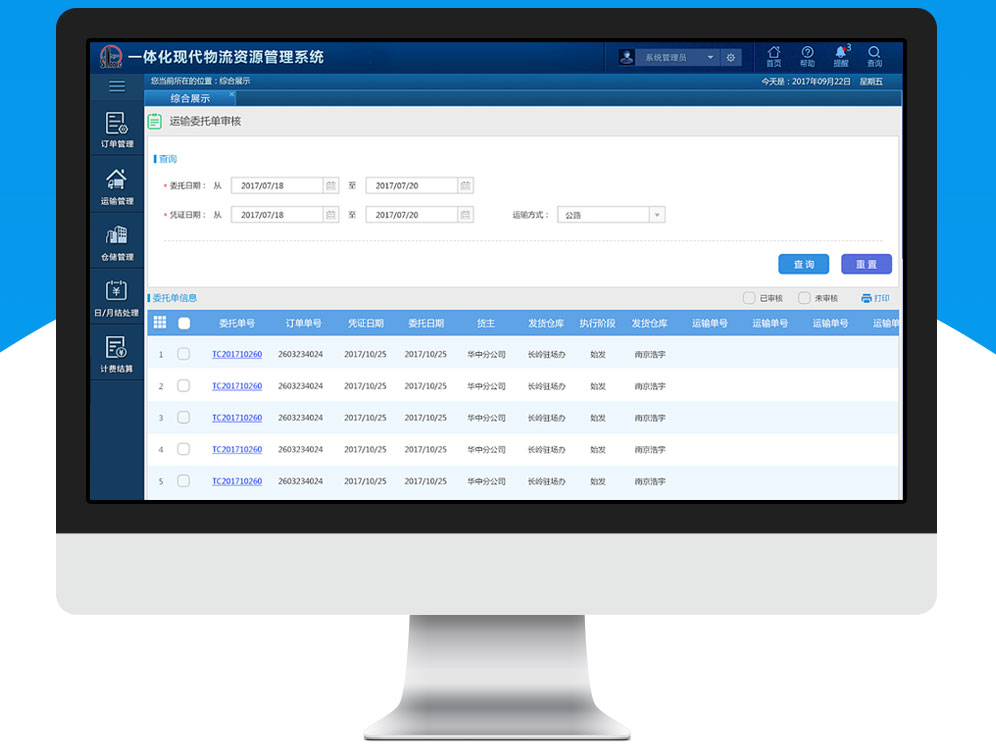This screenshot has width=996, height=750.
Task: Click the date text 2017年09月22日
Action: pyautogui.click(x=821, y=81)
